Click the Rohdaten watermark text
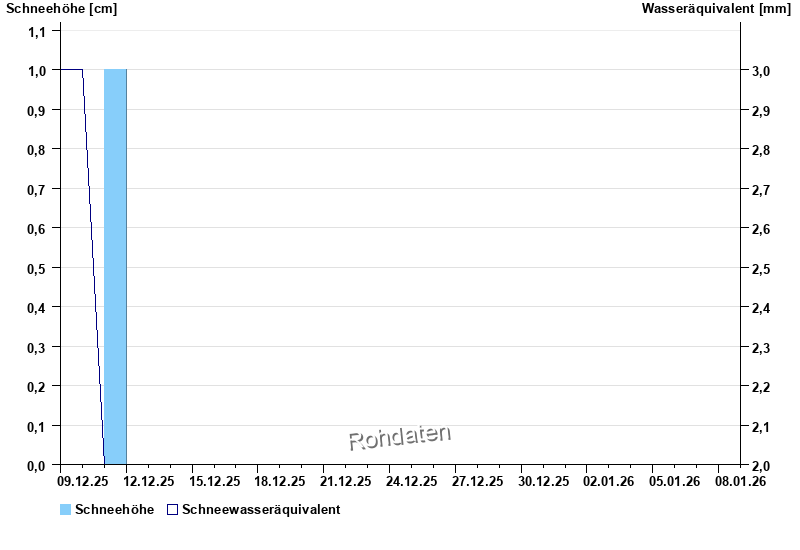 [400, 437]
